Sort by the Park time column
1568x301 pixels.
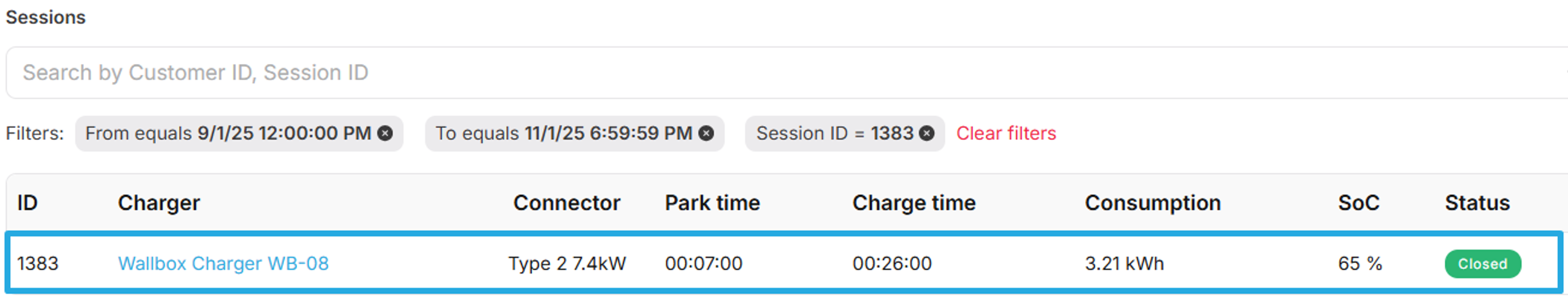[712, 203]
